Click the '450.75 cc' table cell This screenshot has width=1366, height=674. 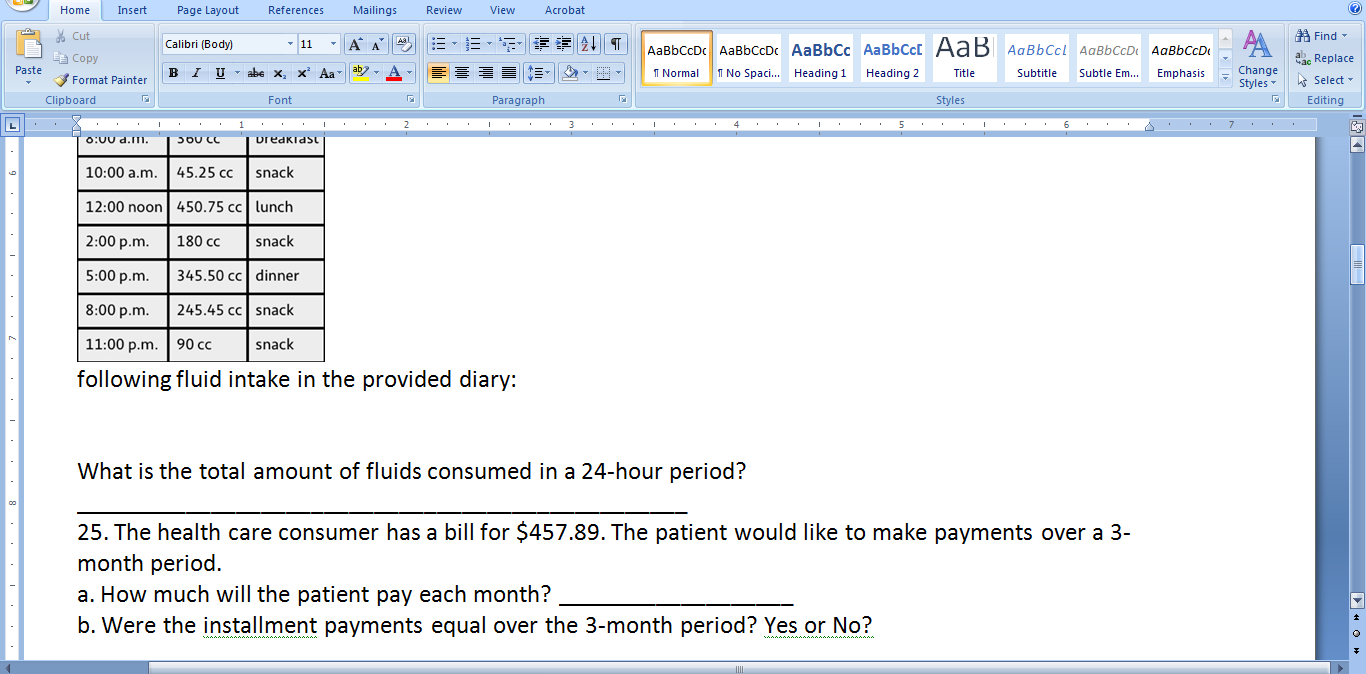[208, 207]
